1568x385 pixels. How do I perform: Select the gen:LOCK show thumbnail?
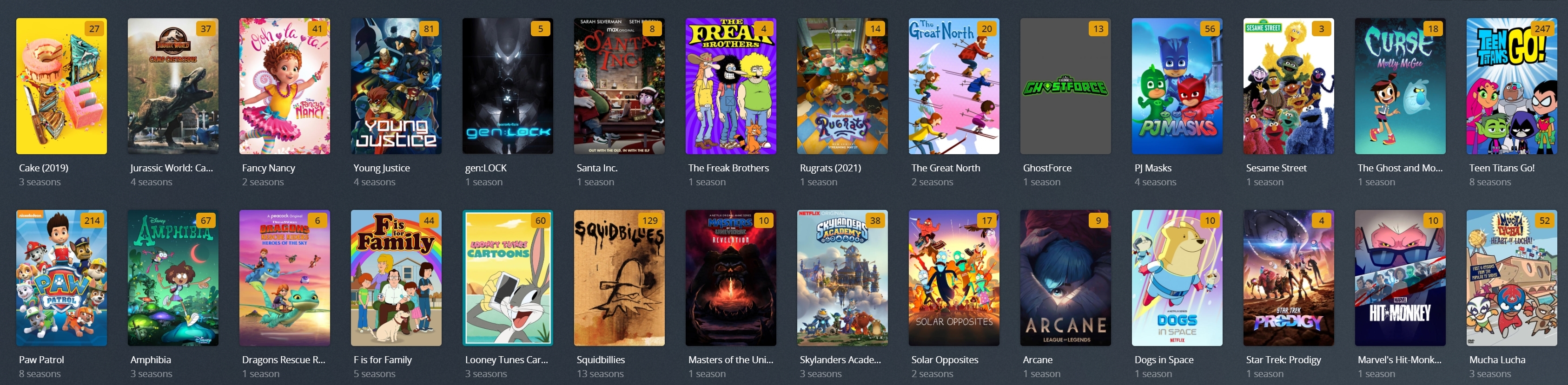(508, 86)
